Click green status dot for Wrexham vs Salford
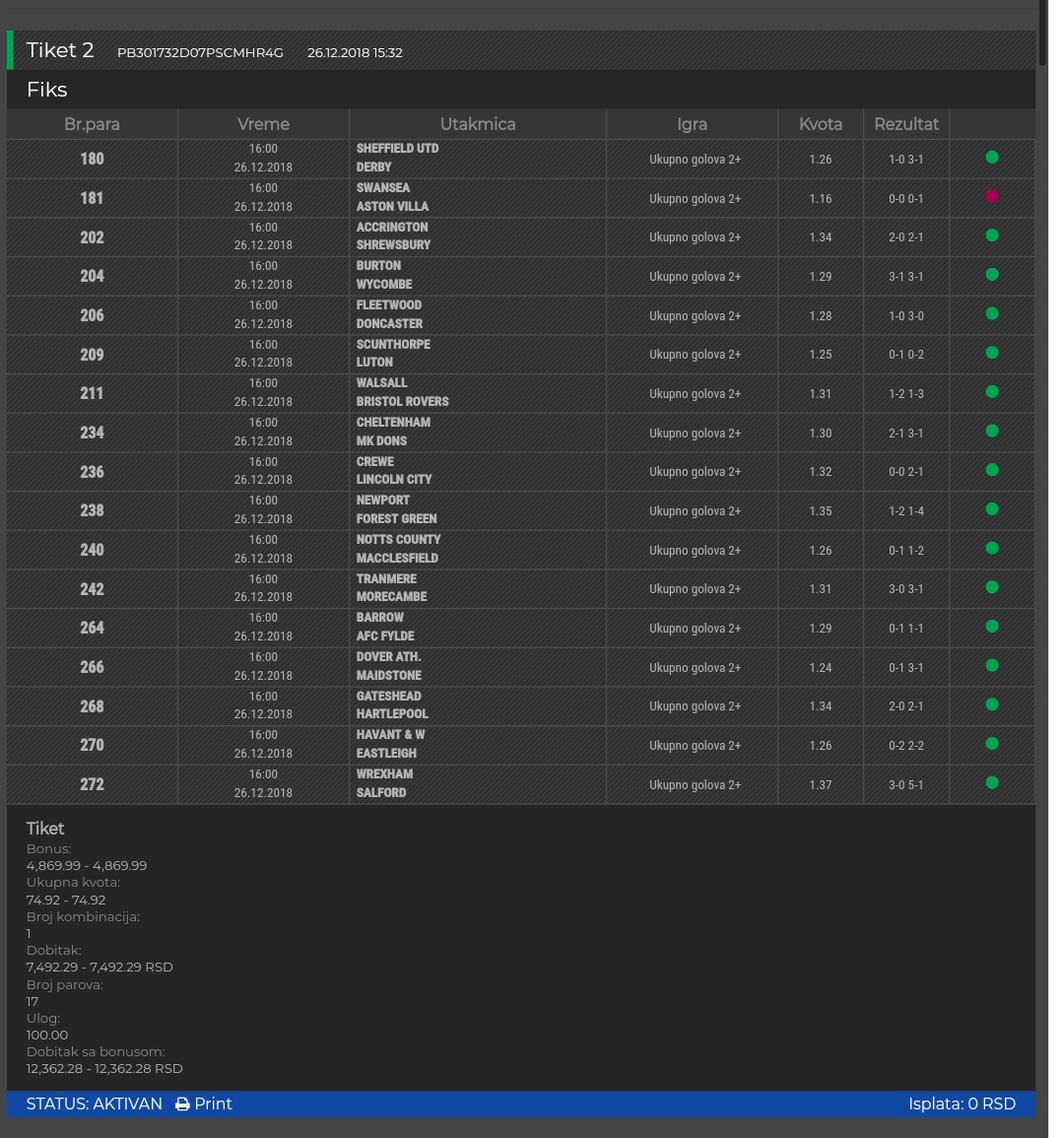1064x1138 pixels. 992,782
